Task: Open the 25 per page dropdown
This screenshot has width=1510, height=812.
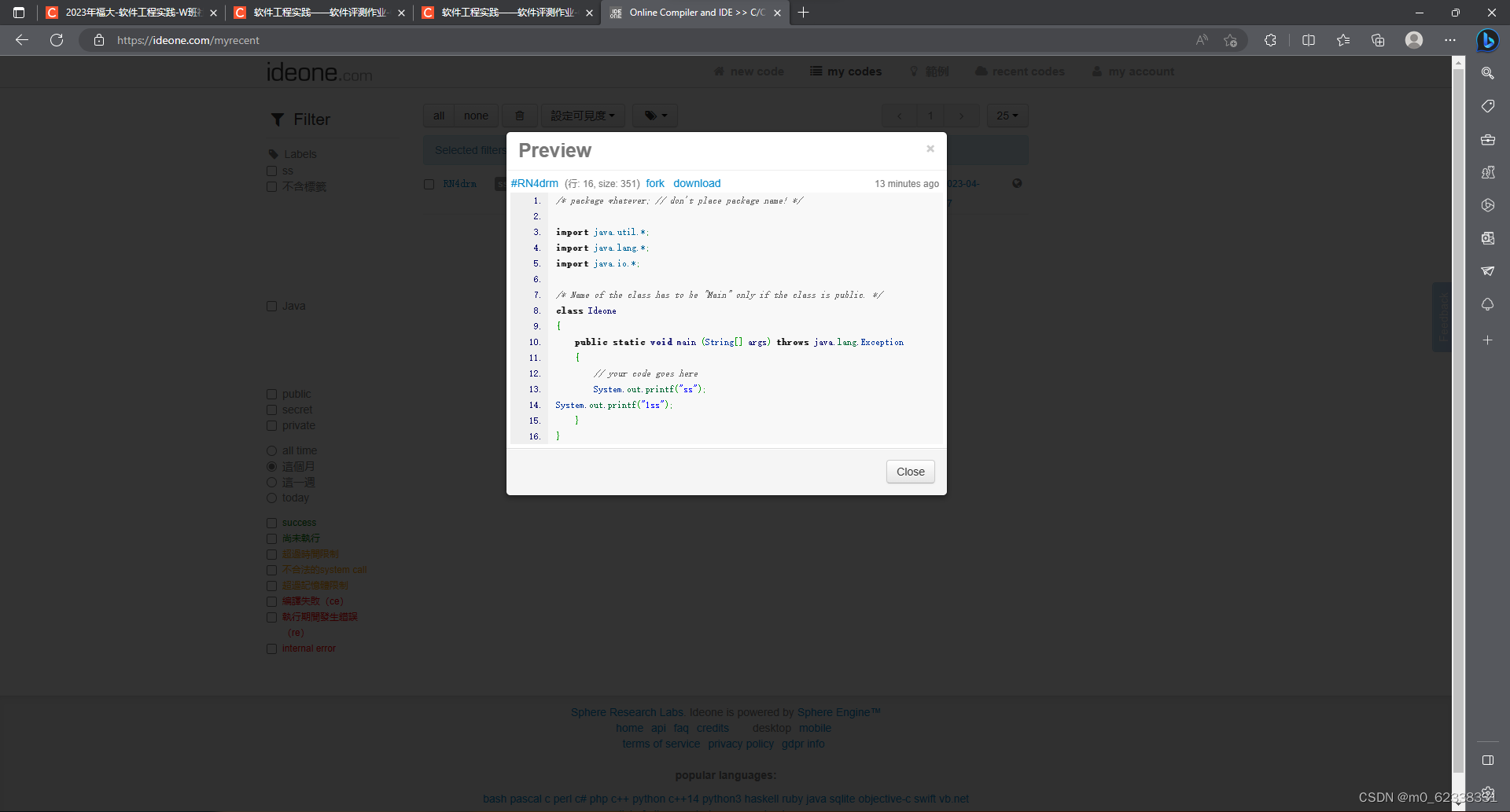Action: pyautogui.click(x=1007, y=116)
